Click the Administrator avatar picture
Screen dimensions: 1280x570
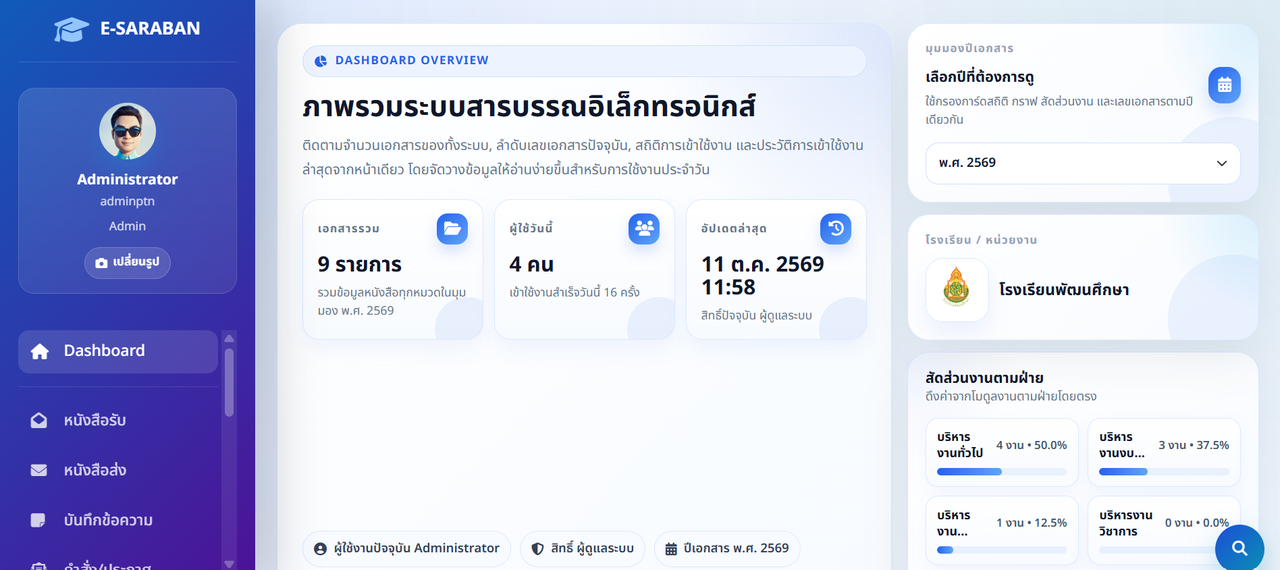(x=127, y=131)
